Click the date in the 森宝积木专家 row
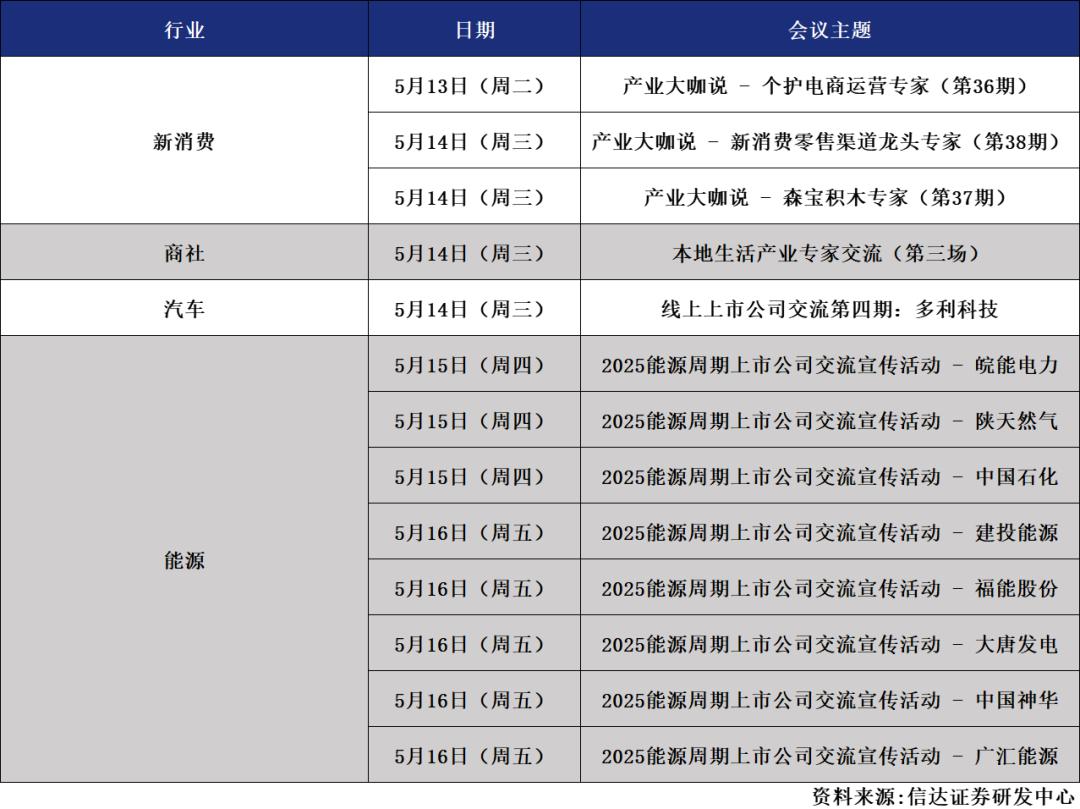Screen dimensions: 1080x809 point(475,196)
